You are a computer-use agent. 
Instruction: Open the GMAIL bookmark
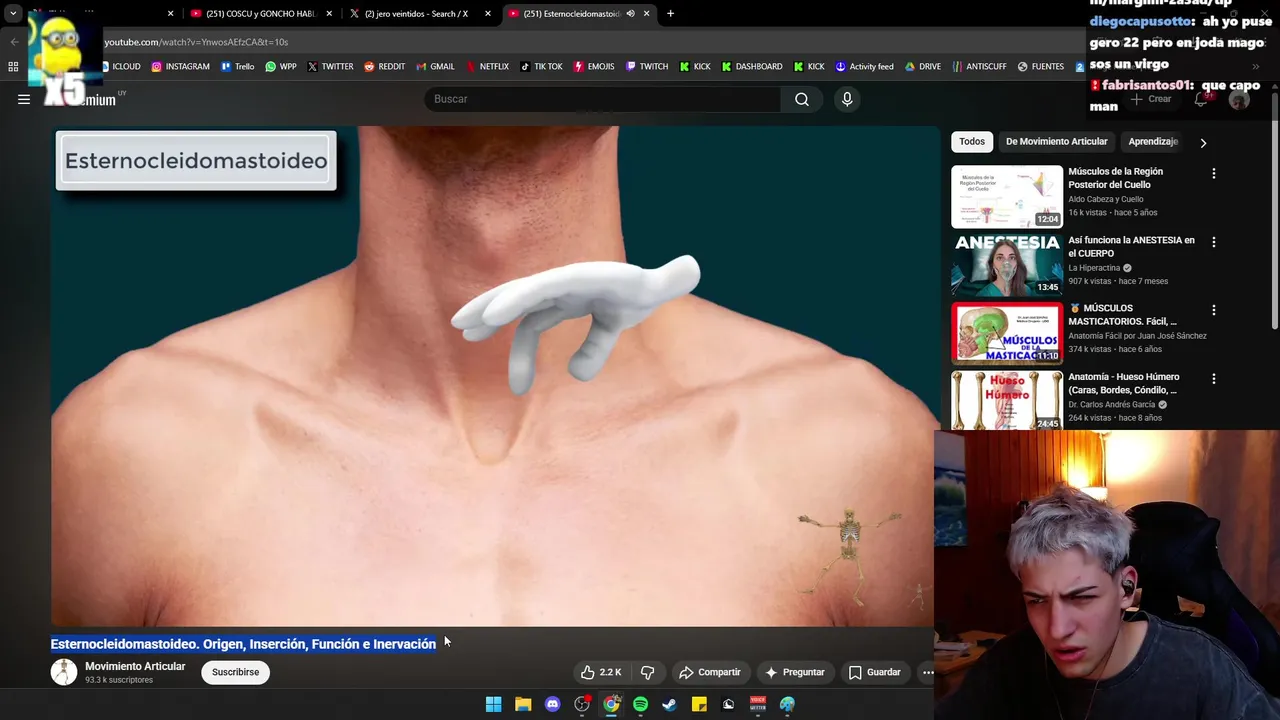435,67
